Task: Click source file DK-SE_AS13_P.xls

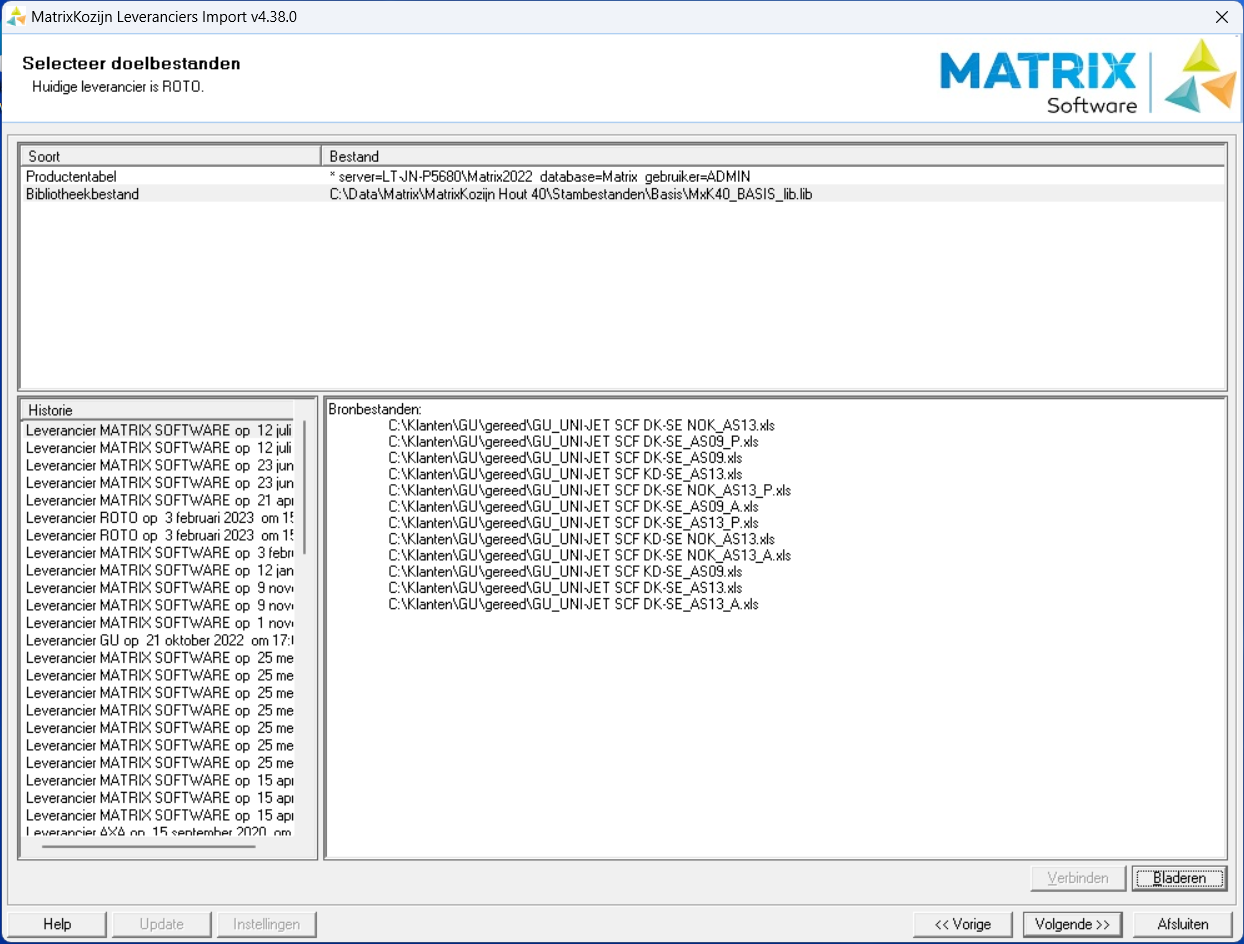Action: click(573, 522)
